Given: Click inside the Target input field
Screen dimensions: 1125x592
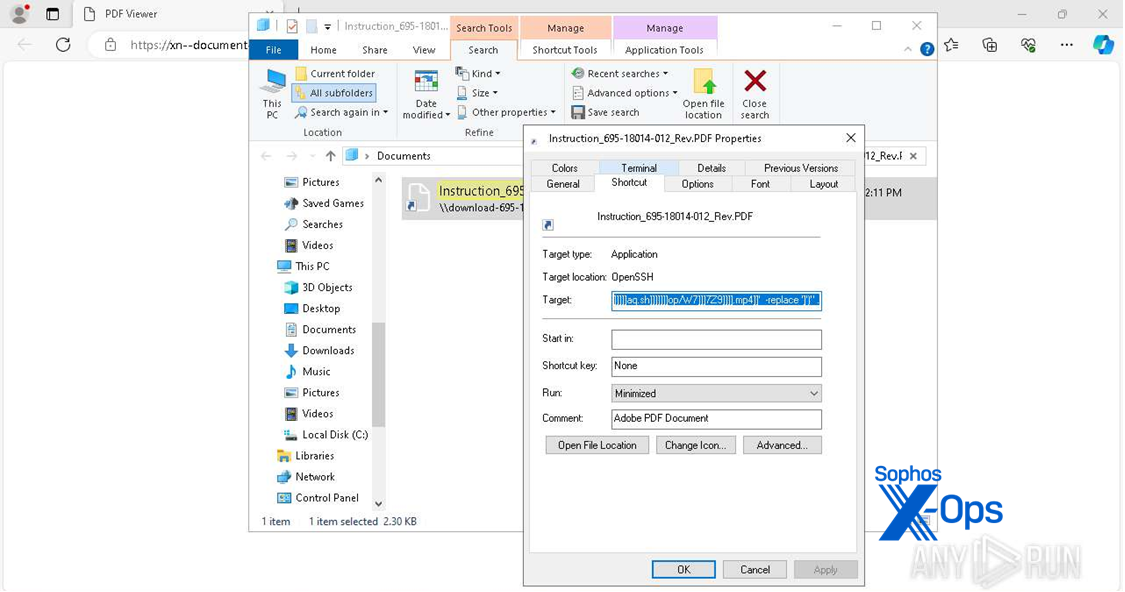Looking at the screenshot, I should pyautogui.click(x=716, y=300).
